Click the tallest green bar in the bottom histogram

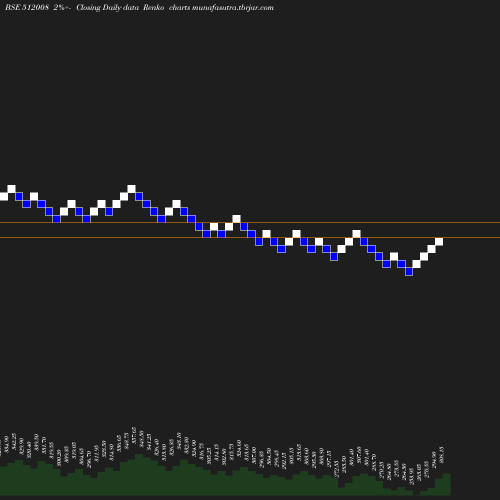139,475
